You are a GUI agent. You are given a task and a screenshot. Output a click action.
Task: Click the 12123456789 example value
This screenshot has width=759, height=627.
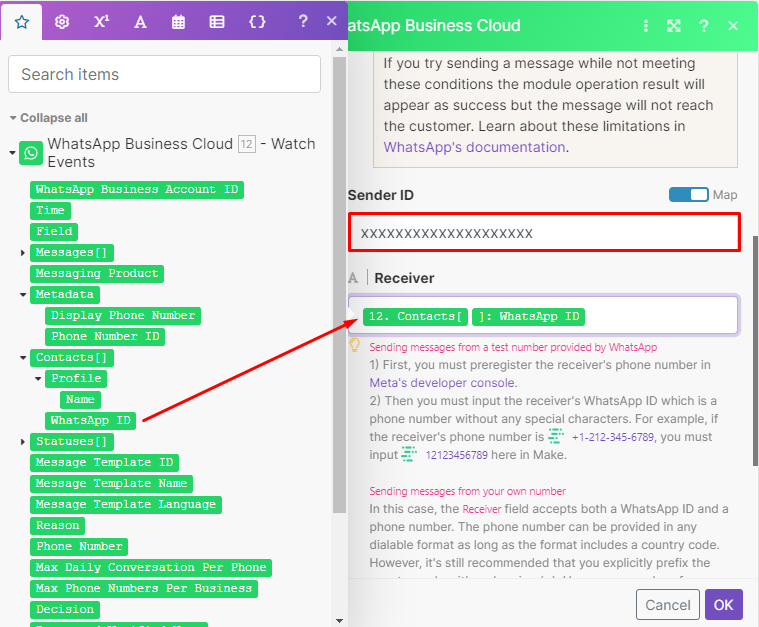456,455
